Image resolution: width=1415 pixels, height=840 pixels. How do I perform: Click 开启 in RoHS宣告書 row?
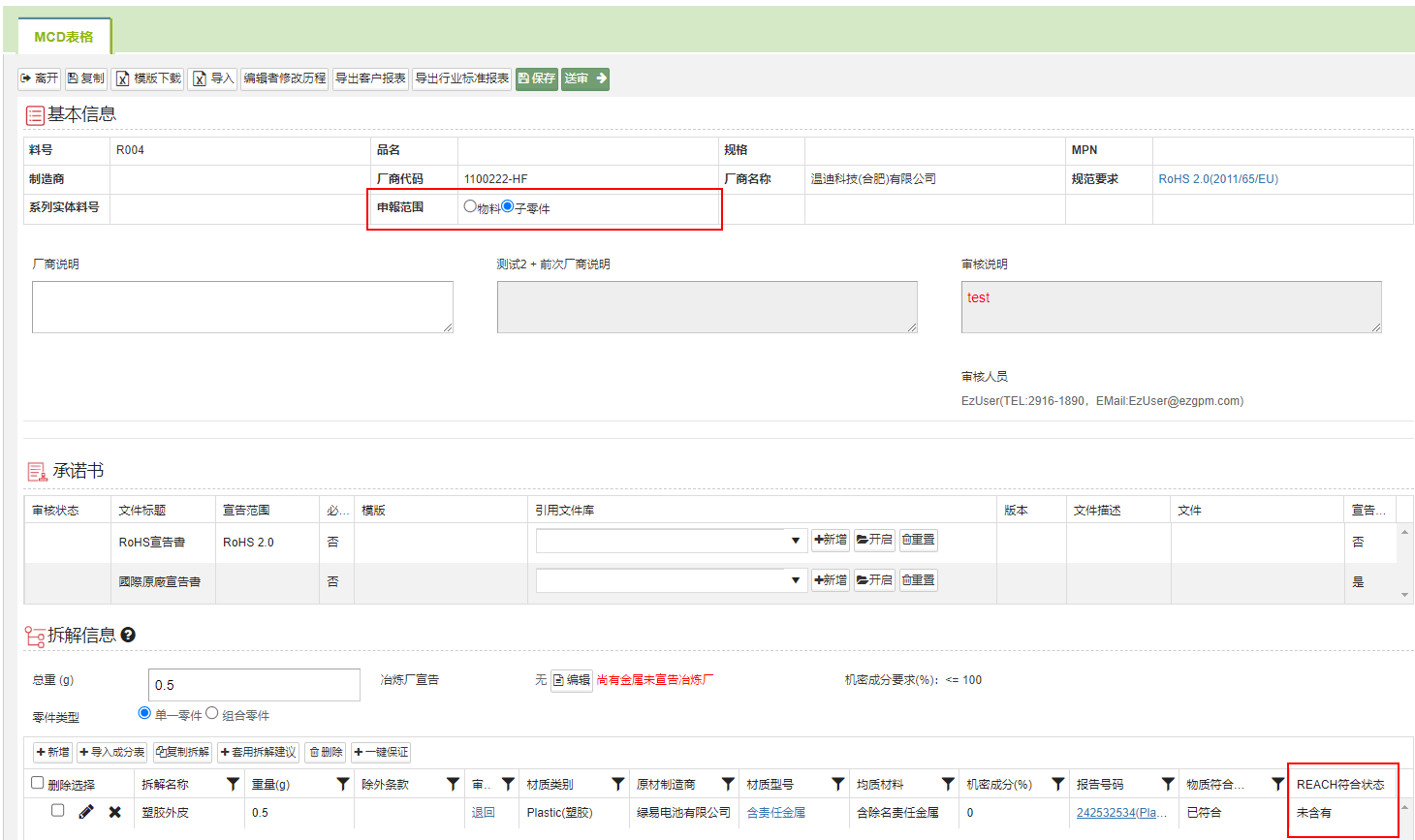pos(874,540)
